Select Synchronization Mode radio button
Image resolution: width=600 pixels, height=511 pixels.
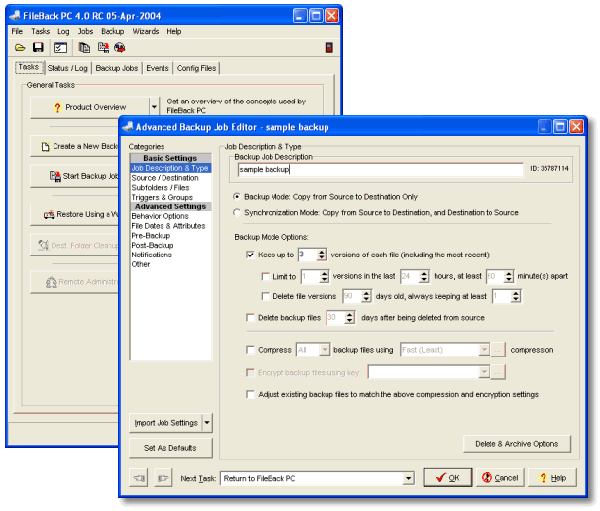click(237, 212)
